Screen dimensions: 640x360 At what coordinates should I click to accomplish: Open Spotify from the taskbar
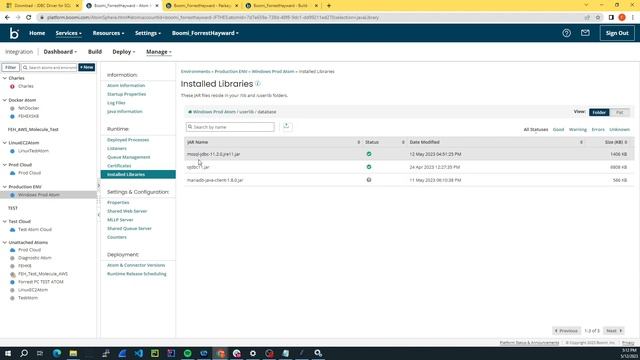coord(188,353)
